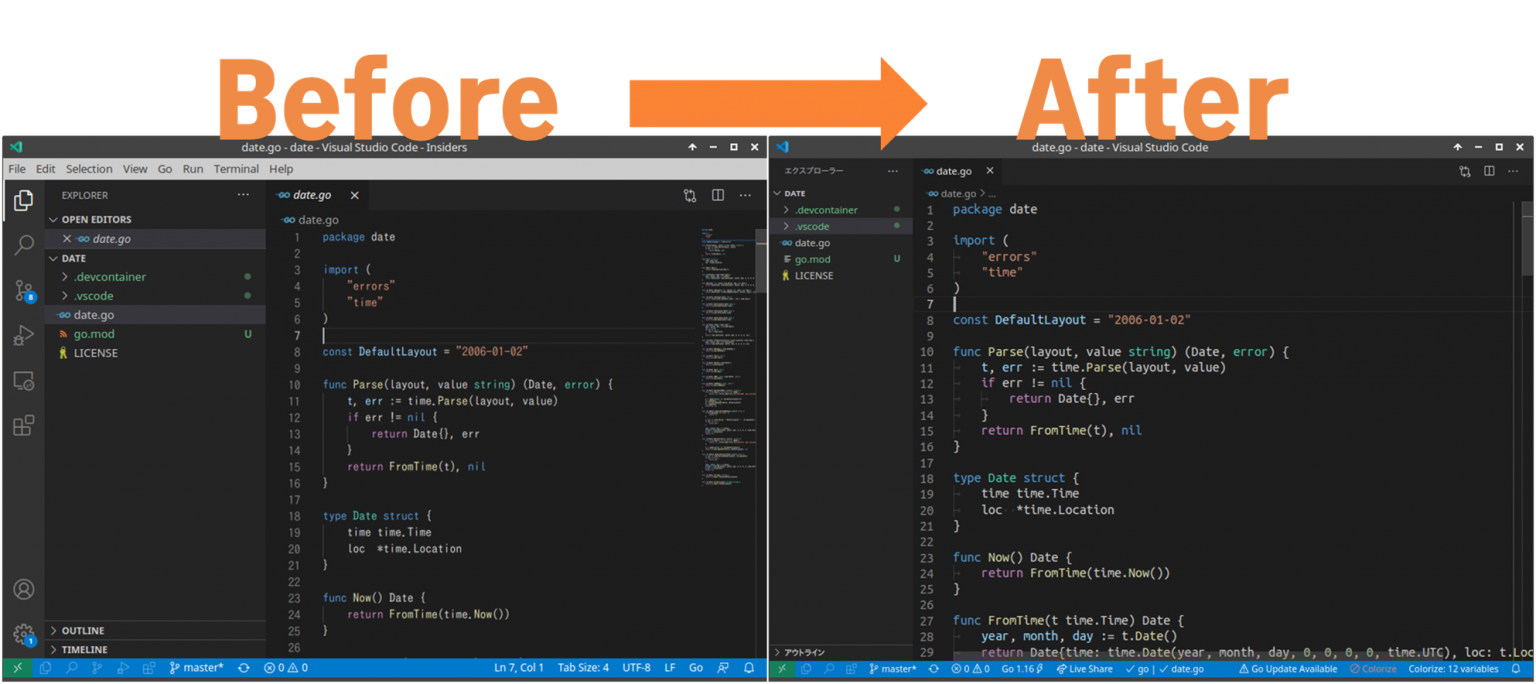This screenshot has width=1536, height=684.
Task: Split the editor in the After window
Action: (1489, 171)
